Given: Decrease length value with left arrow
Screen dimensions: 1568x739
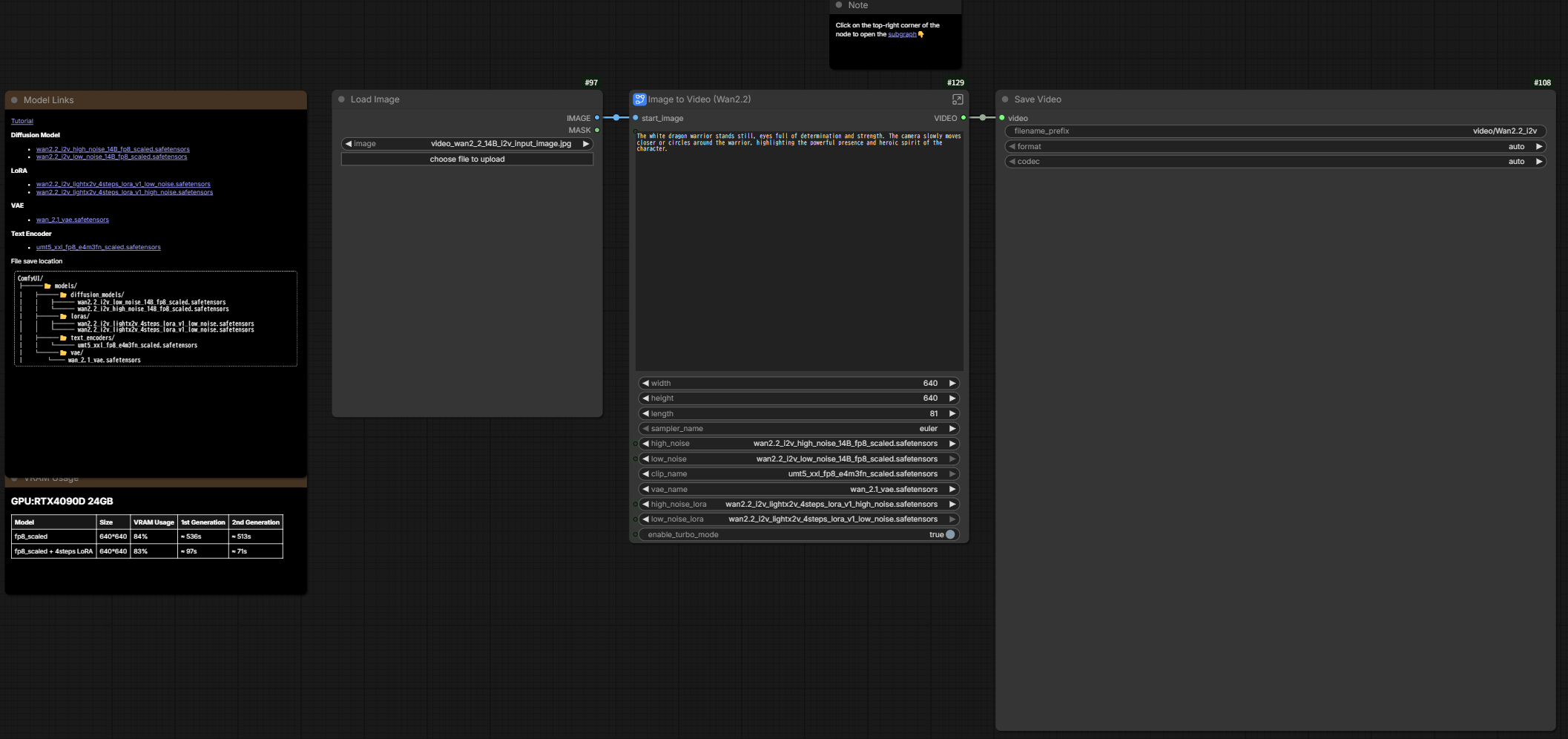Looking at the screenshot, I should tap(645, 414).
